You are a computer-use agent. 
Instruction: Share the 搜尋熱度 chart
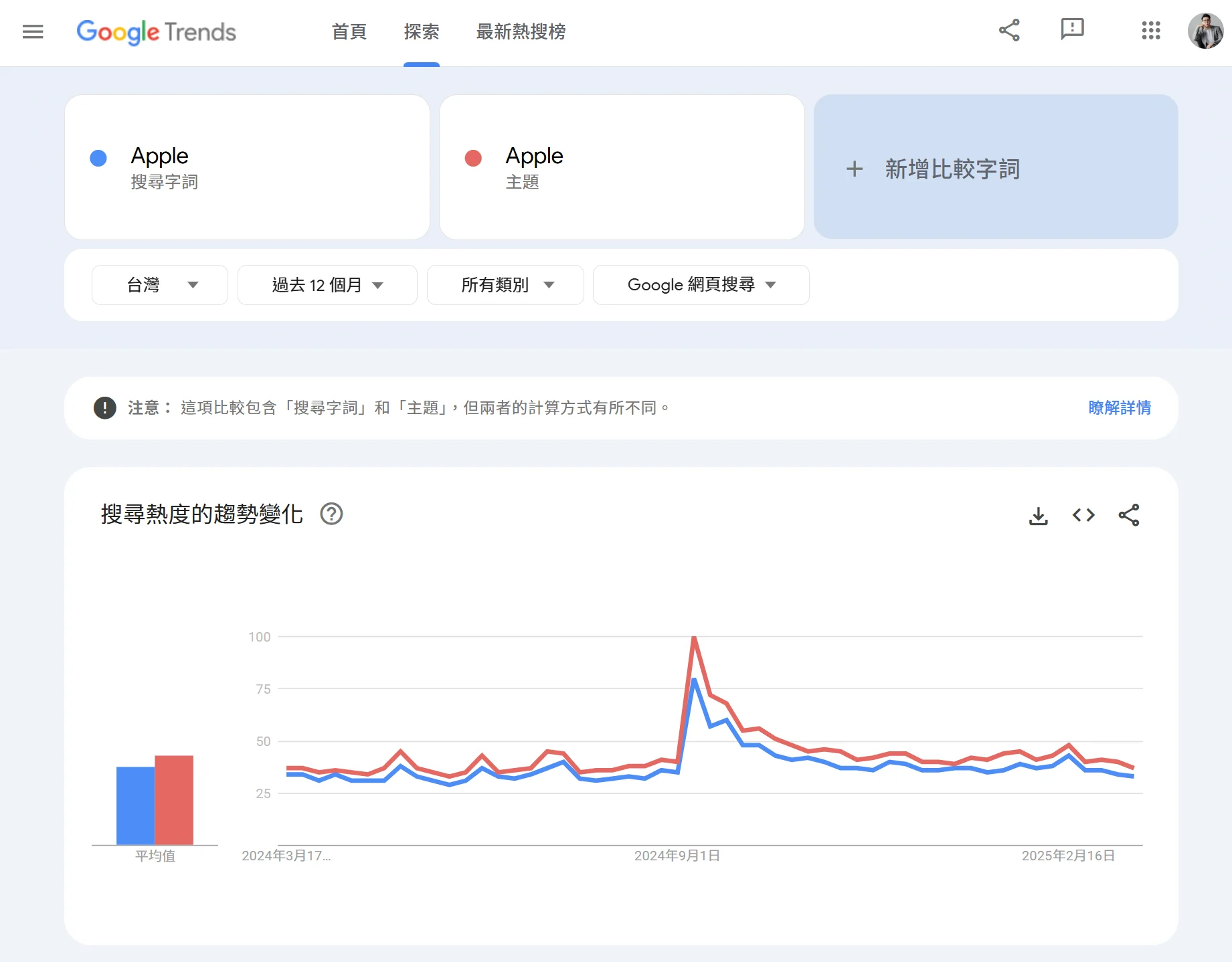pyautogui.click(x=1129, y=515)
